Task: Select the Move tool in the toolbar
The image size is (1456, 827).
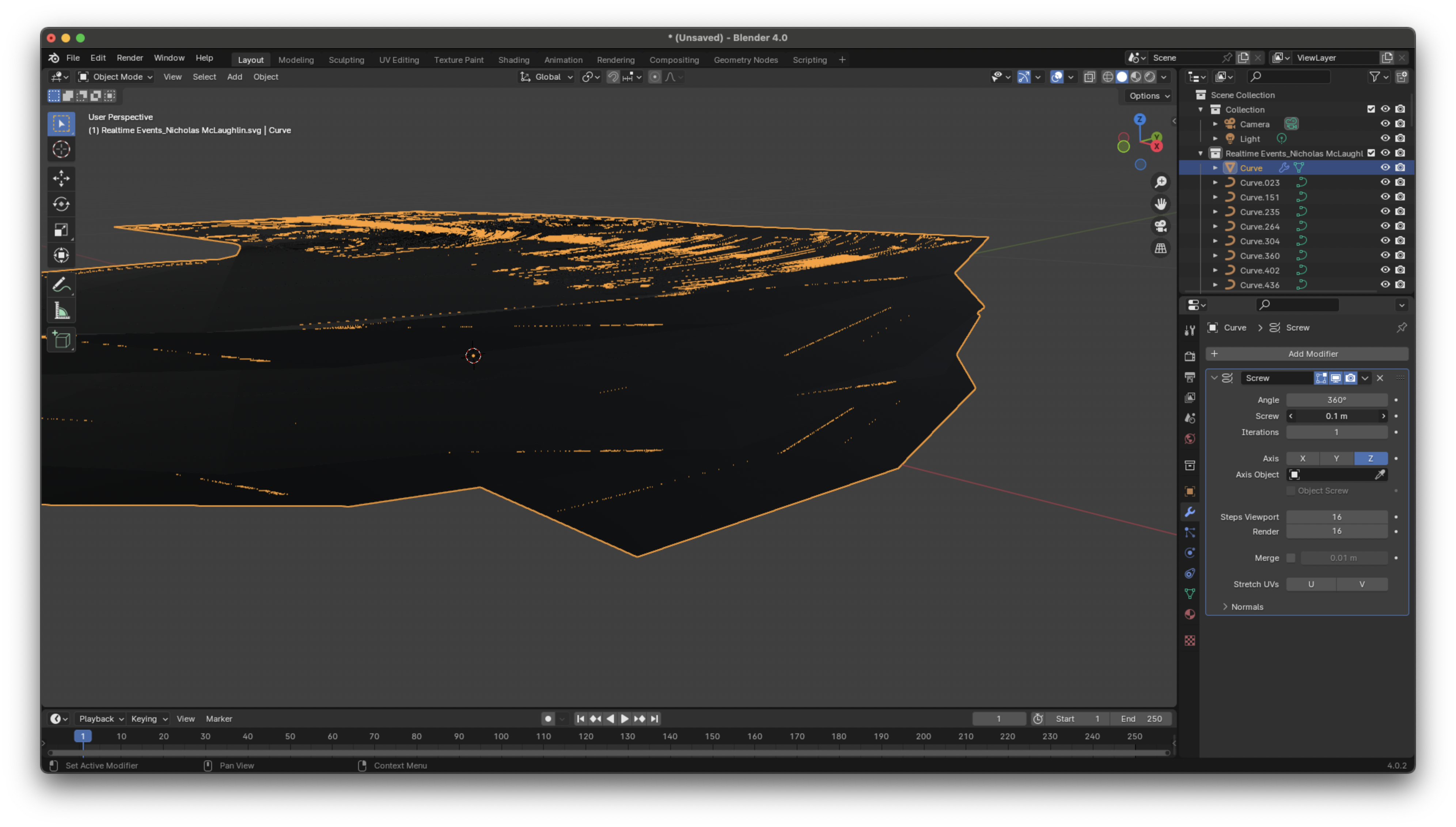Action: click(61, 178)
